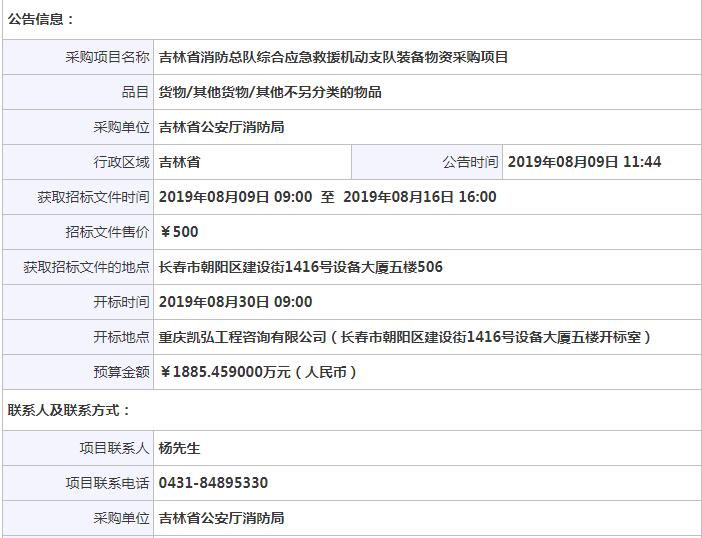
Task: Select the 采购项目名称 label cell
Action: 78,57
